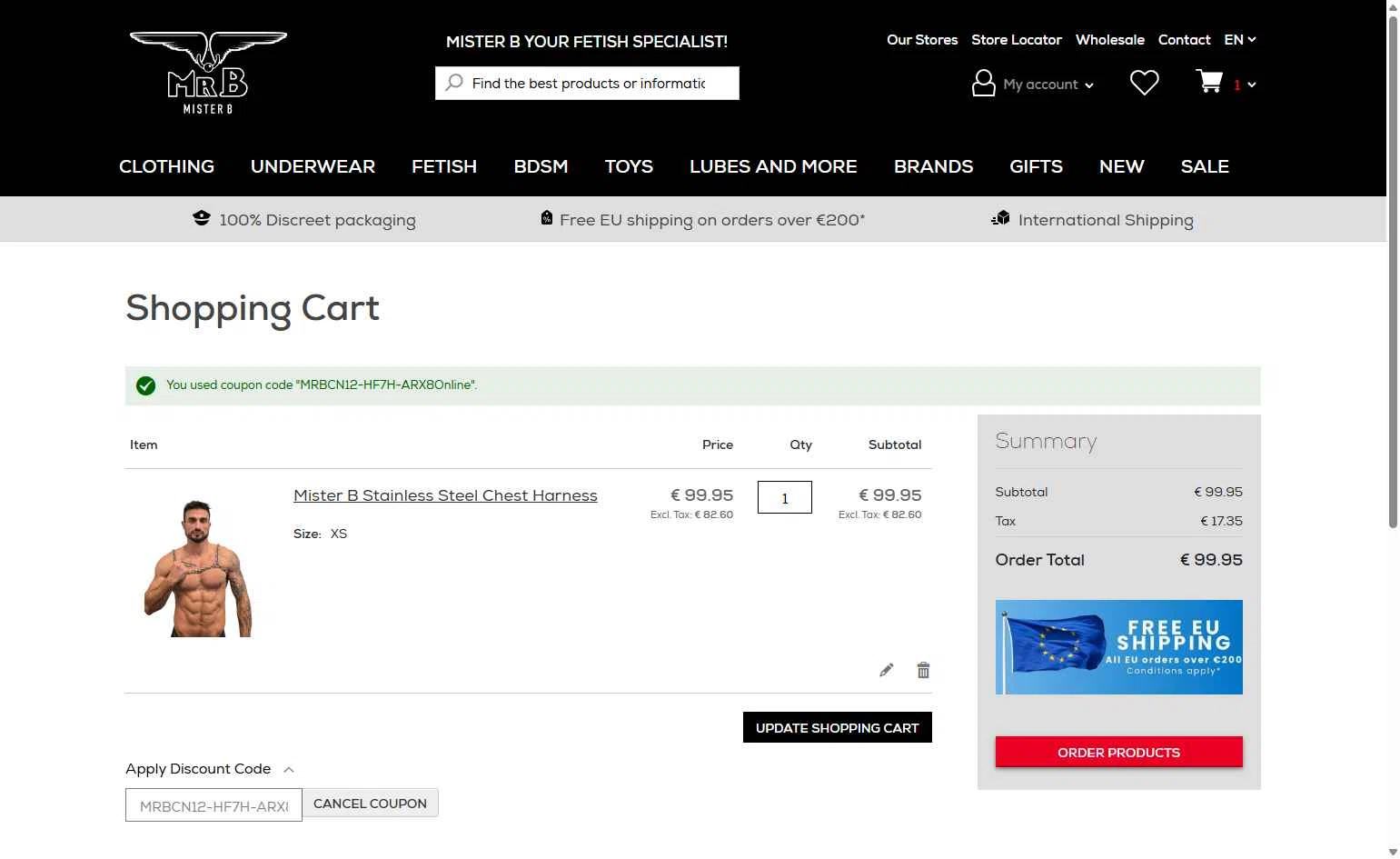
Task: Open the TOYS menu
Action: [630, 166]
